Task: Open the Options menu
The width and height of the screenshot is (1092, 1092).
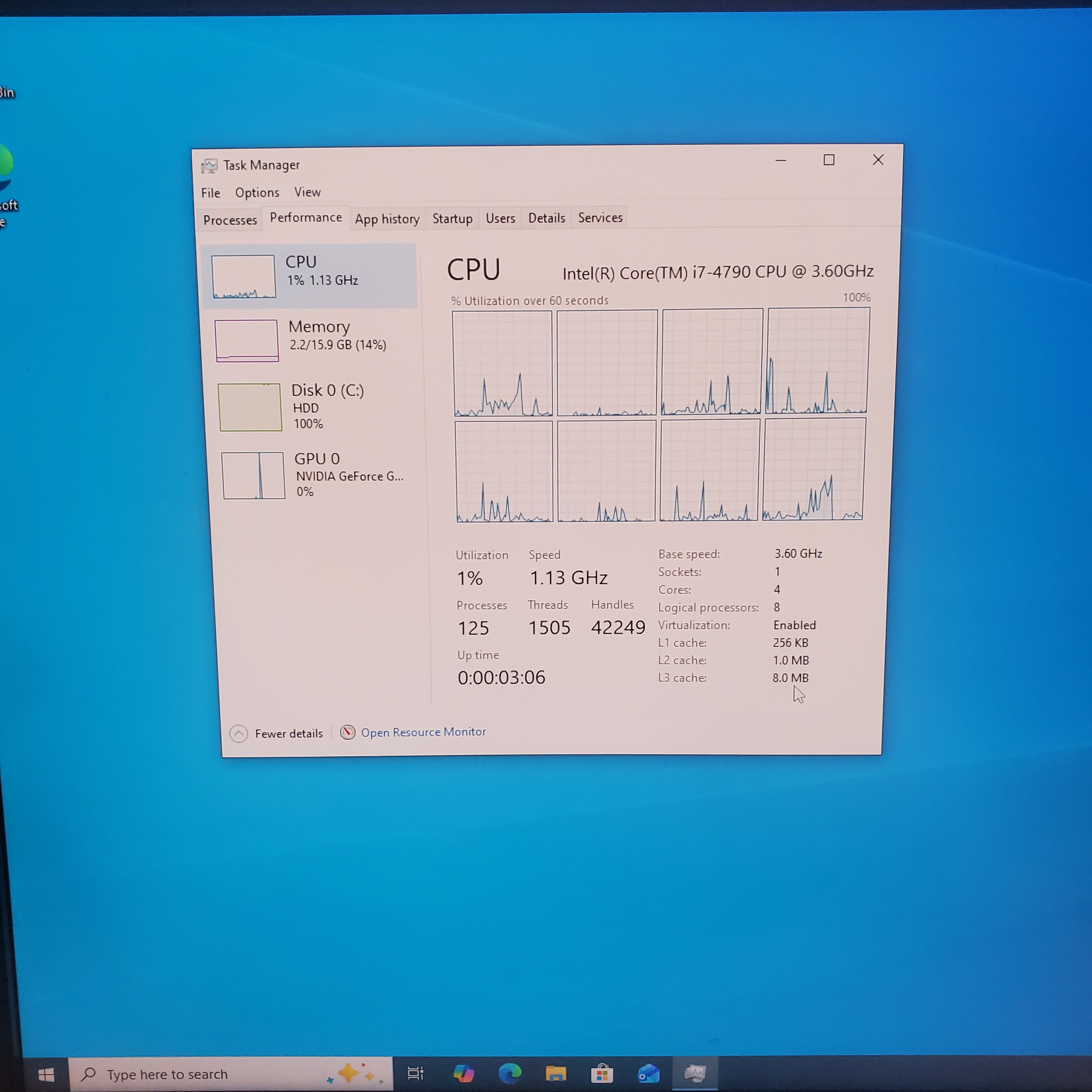Action: click(257, 193)
